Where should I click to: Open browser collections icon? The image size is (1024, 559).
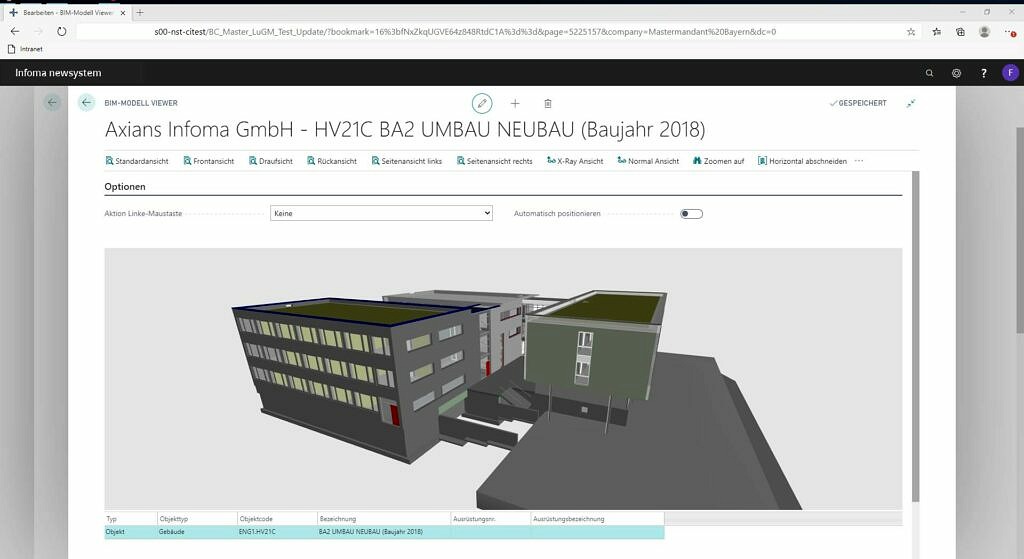click(x=960, y=31)
